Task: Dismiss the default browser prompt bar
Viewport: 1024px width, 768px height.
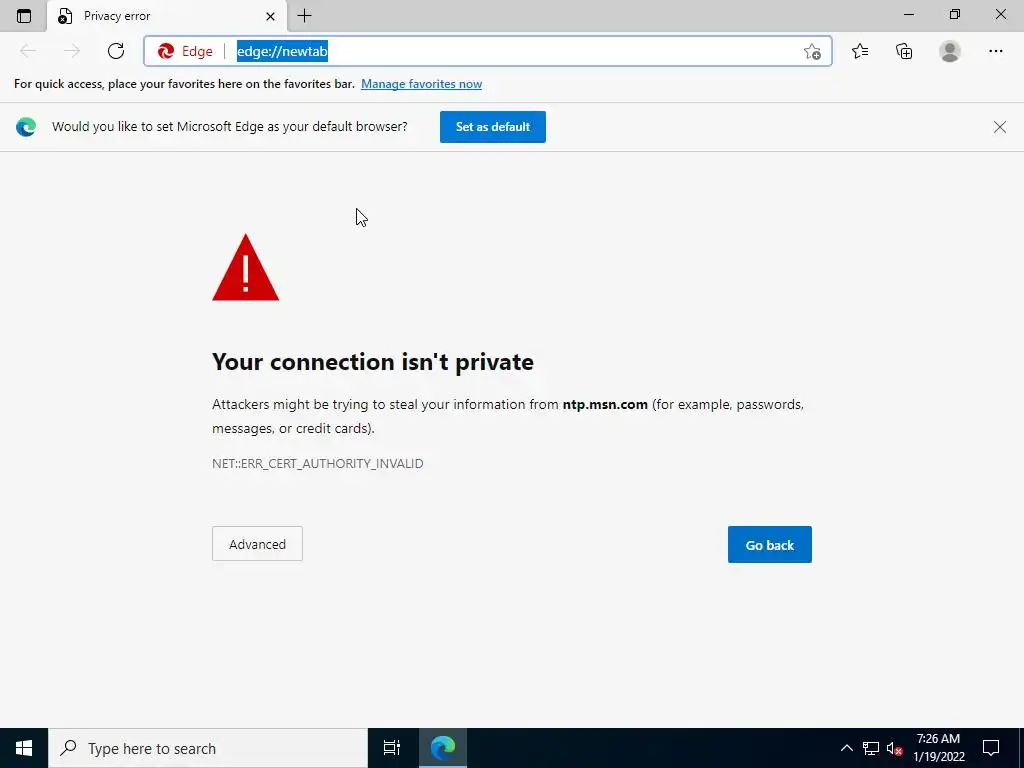Action: pyautogui.click(x=999, y=127)
